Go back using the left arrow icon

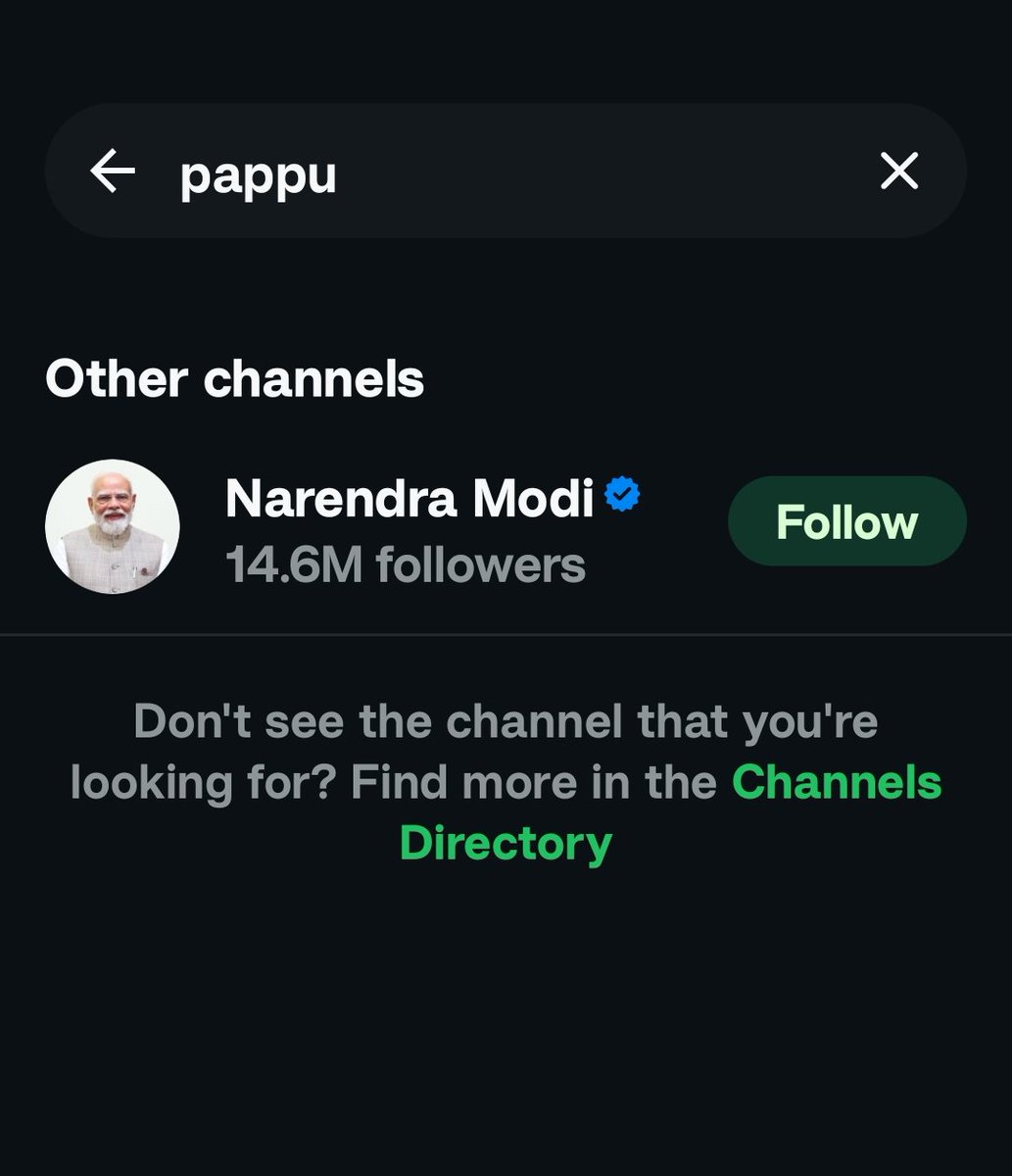pos(113,171)
